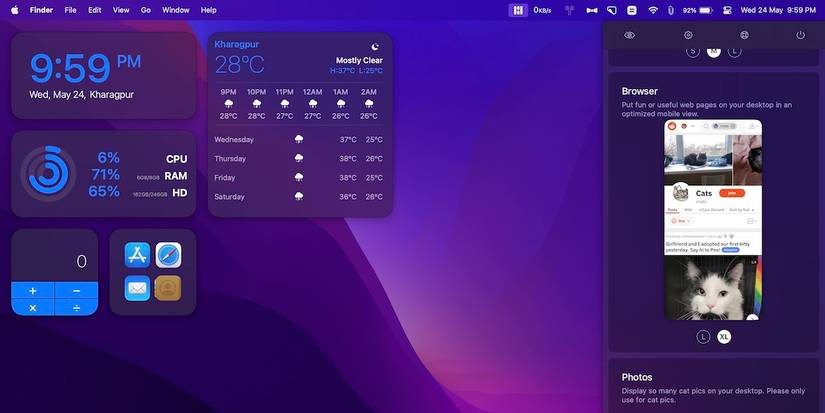Viewport: 825px width, 413px height.
Task: Click the divide button on calculator widget
Action: [x=76, y=307]
